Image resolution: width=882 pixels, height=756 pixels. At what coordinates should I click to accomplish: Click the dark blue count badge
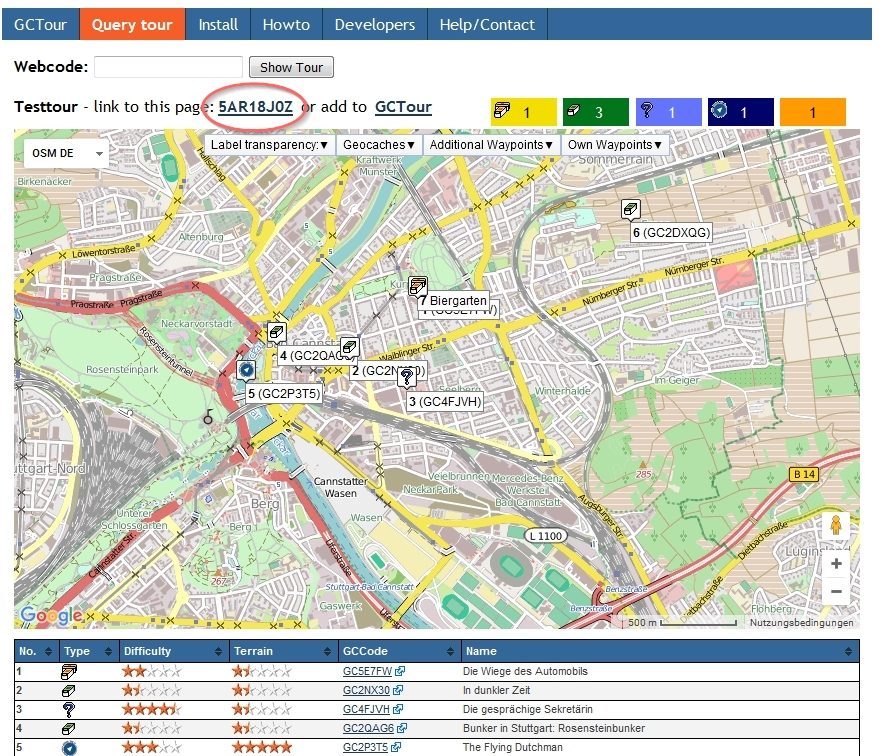point(741,112)
